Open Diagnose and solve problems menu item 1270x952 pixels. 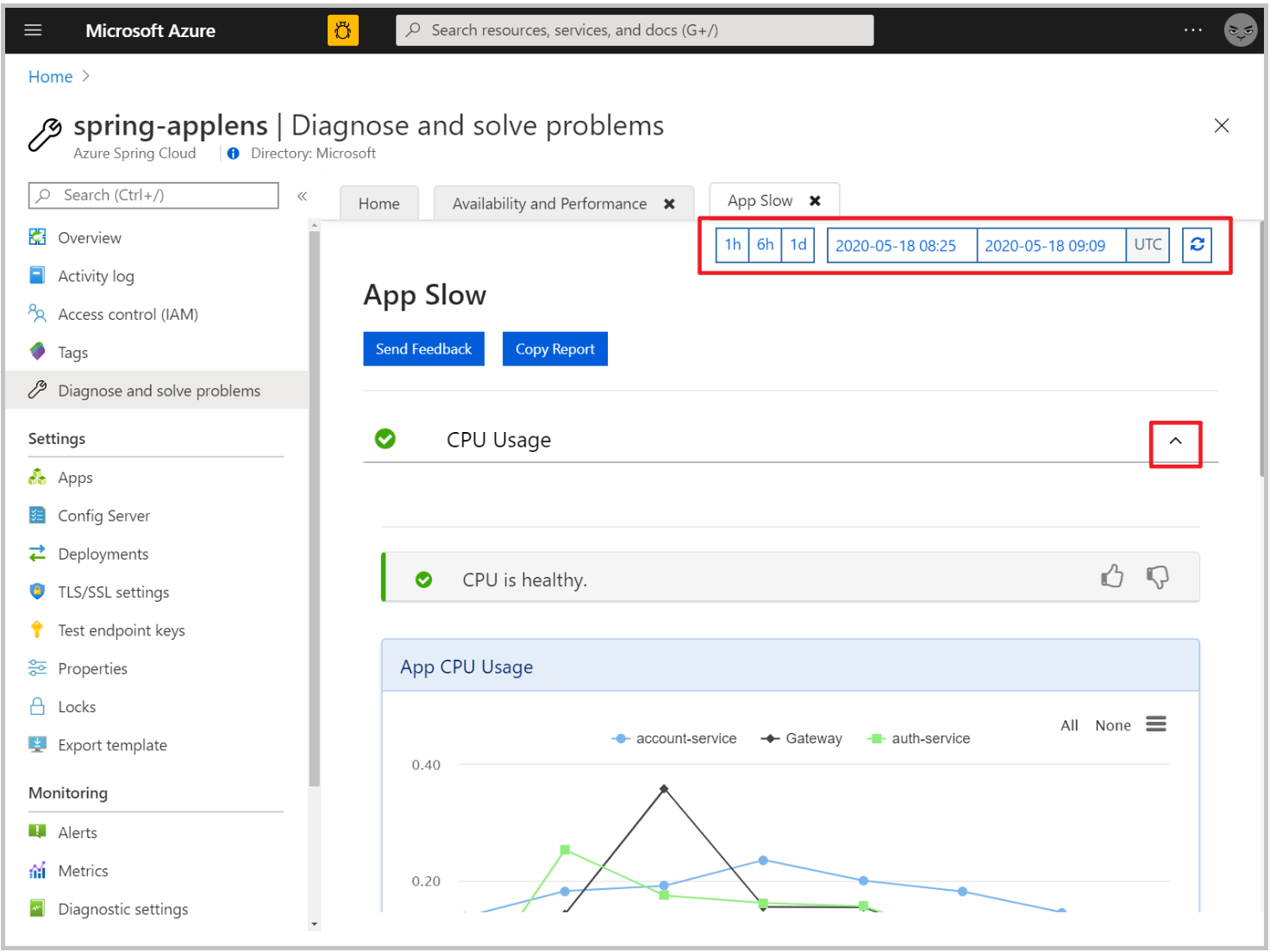point(156,391)
